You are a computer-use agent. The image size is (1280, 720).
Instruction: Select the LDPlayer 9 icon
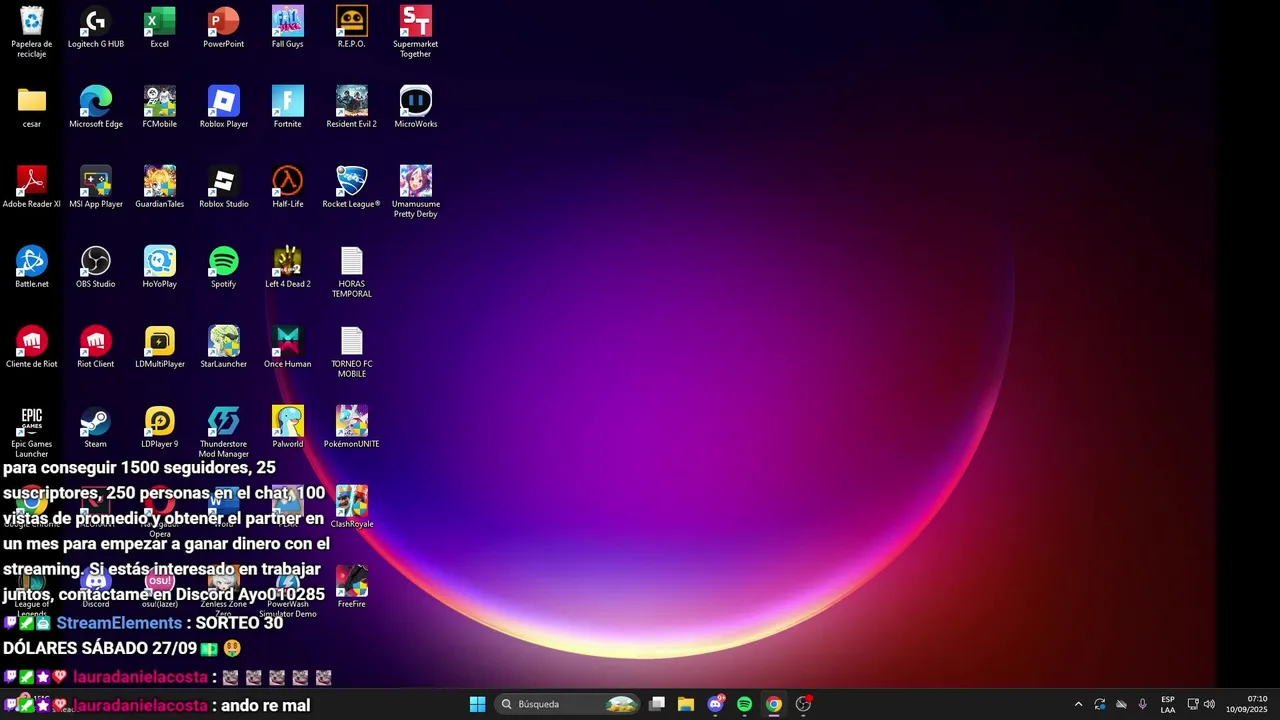click(160, 428)
